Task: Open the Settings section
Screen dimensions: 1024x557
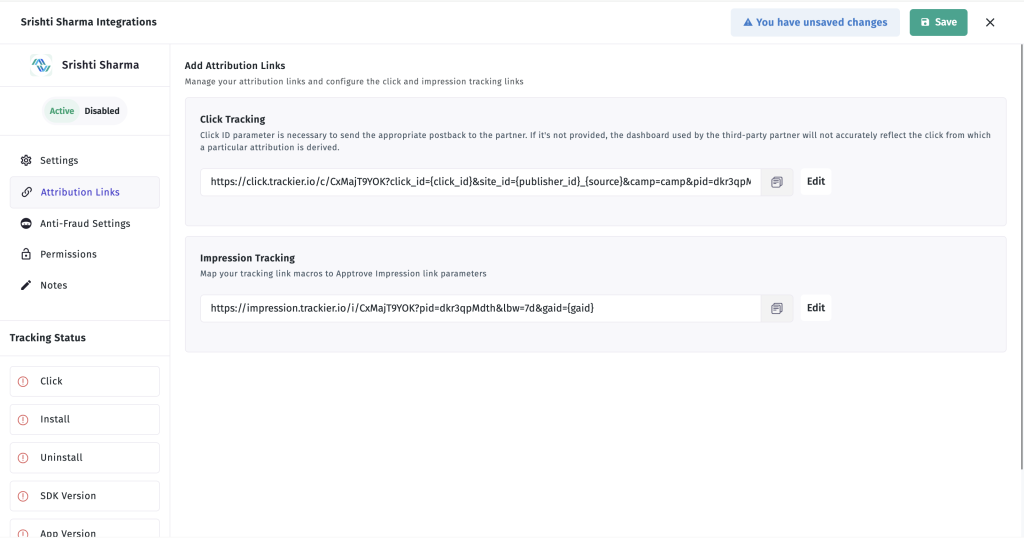Action: coord(85,161)
